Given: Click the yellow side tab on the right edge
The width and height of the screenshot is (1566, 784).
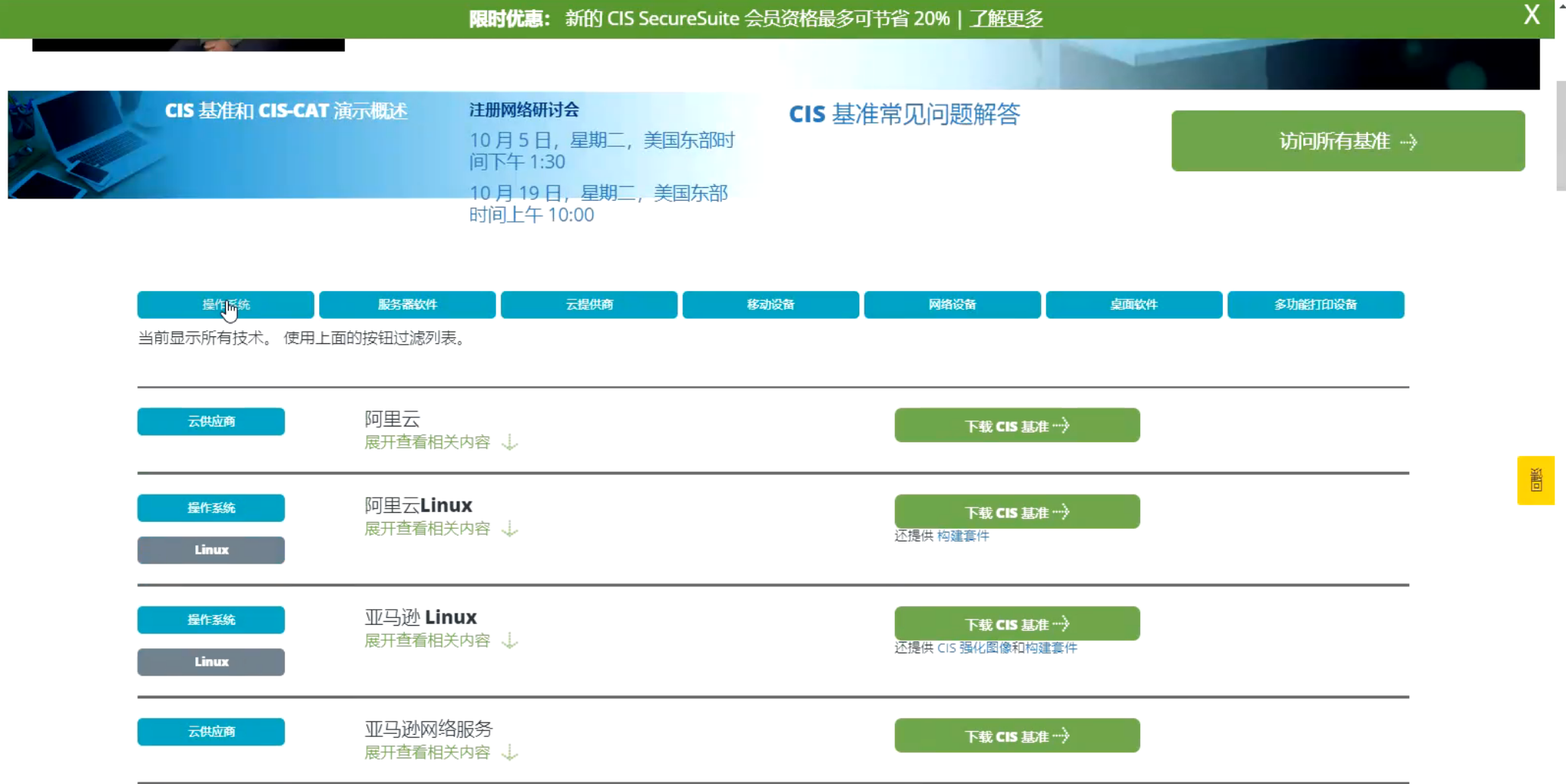Looking at the screenshot, I should (1536, 480).
